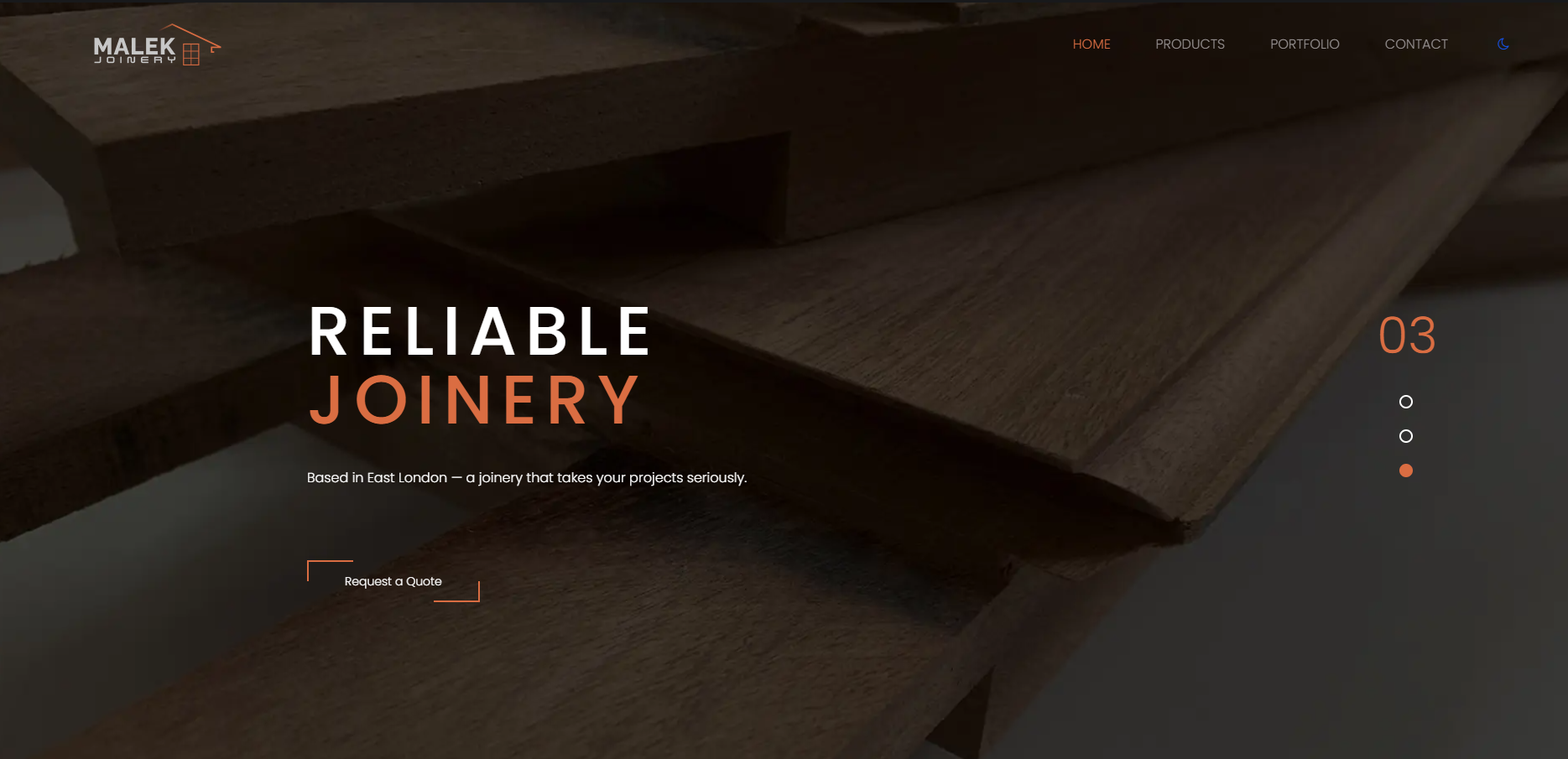1568x759 pixels.
Task: Navigate to the CONTACT page
Action: (1416, 44)
